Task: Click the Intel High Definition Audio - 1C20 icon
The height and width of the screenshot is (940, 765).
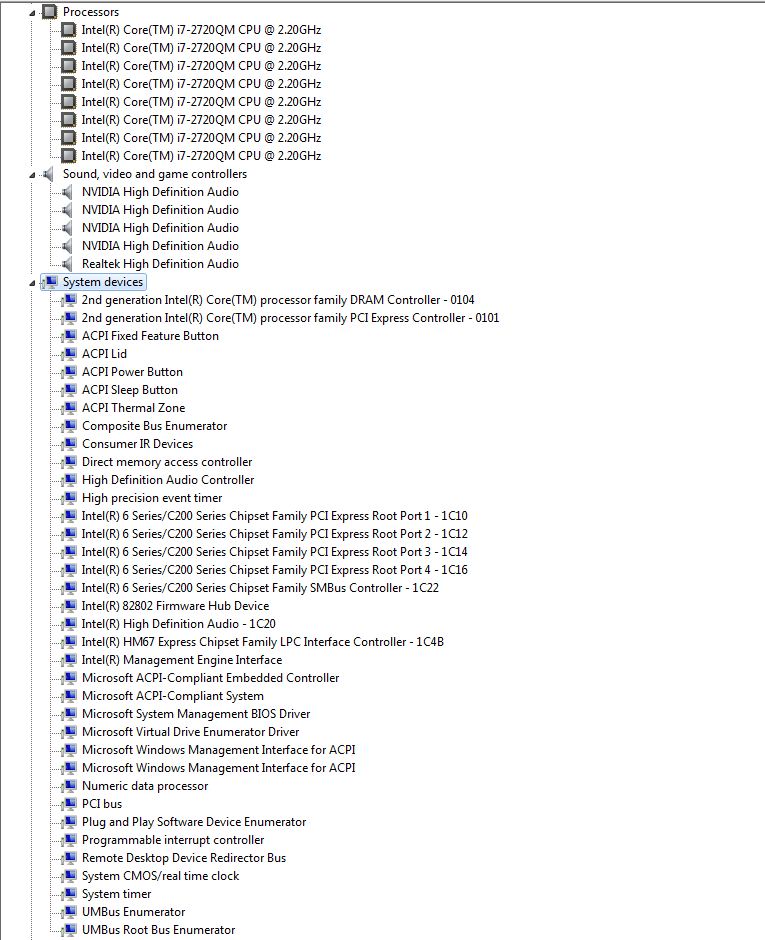Action: point(70,623)
